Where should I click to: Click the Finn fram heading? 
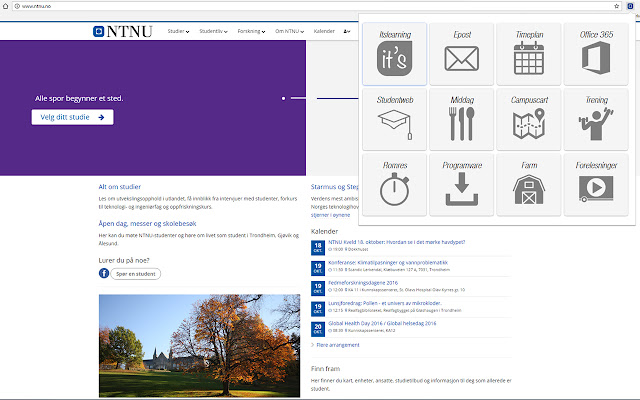[325, 369]
